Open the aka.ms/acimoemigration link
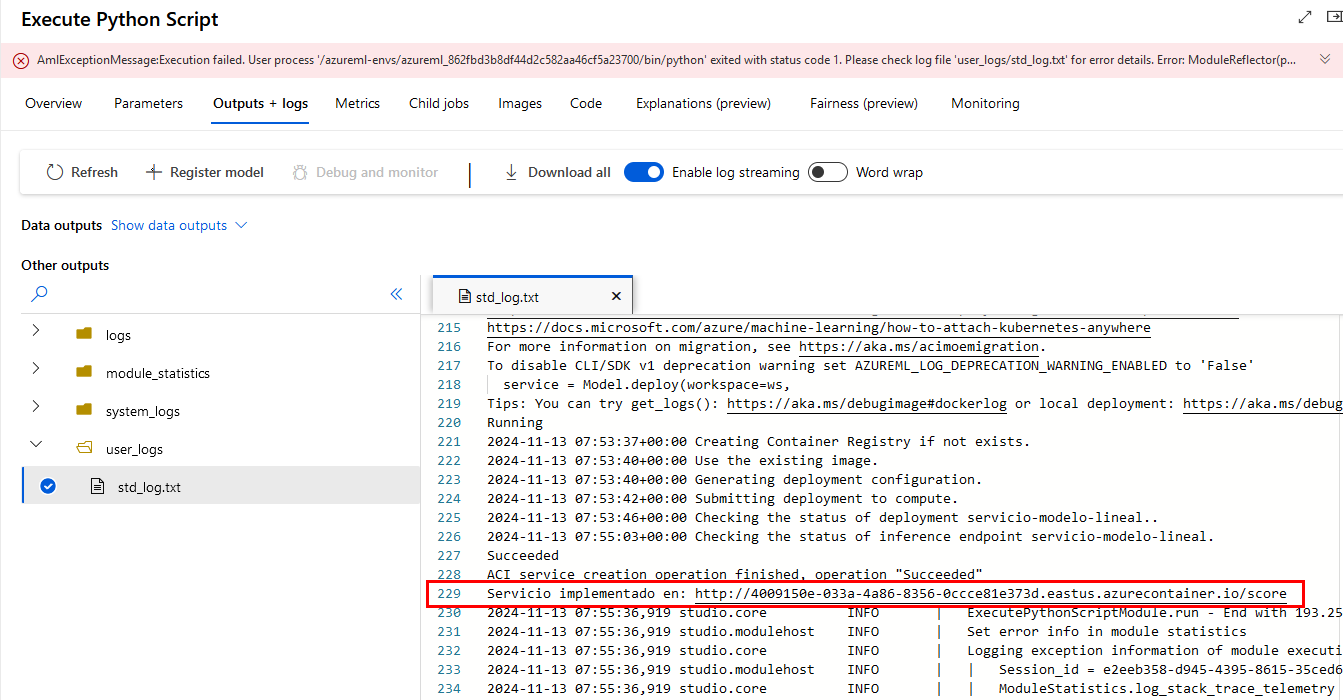Image resolution: width=1343 pixels, height=700 pixels. pyautogui.click(x=919, y=347)
